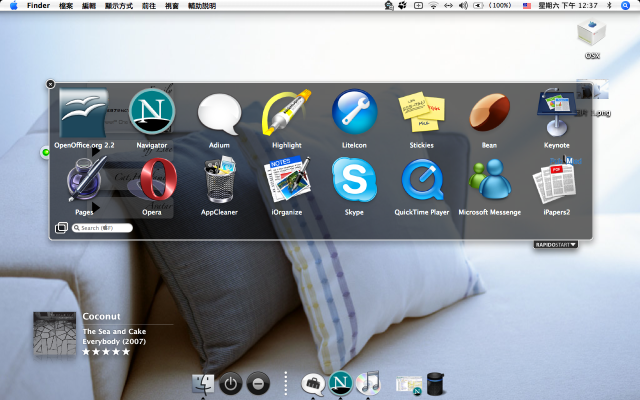Open the Apple menu
Screen dimensions: 640x400
13,6
